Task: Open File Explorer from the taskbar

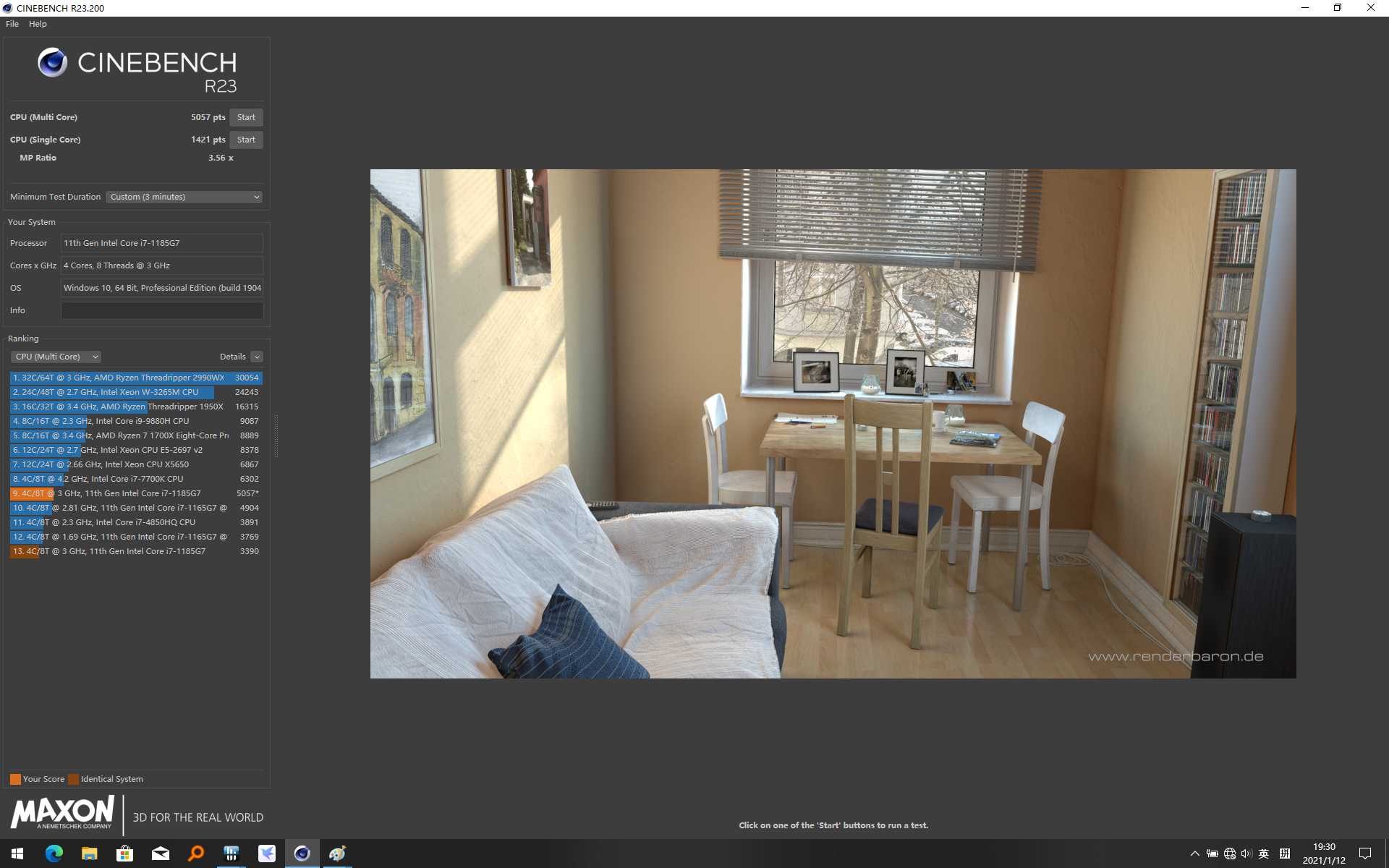Action: point(89,854)
